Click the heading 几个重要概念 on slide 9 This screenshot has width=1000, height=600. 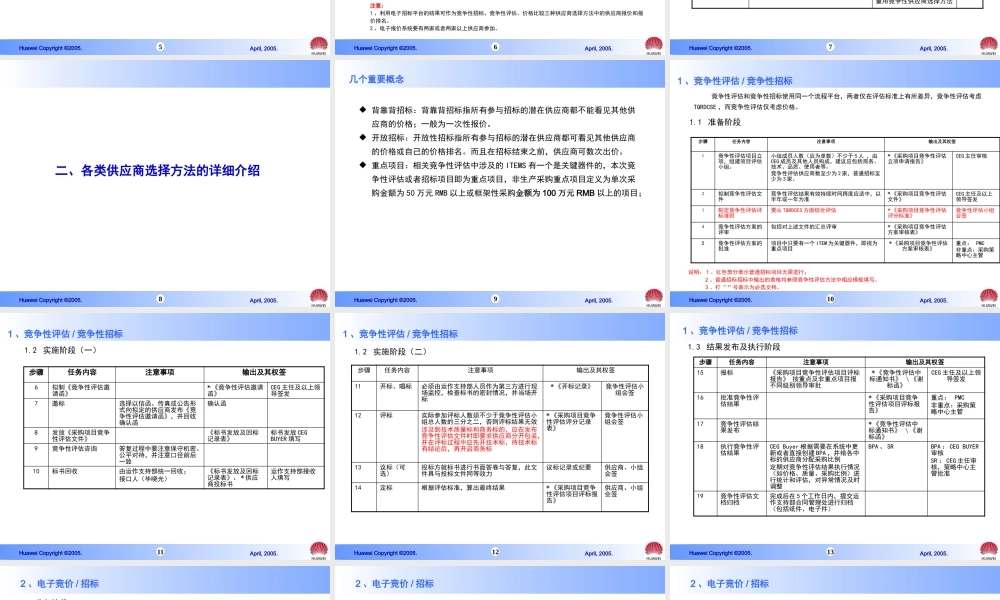[376, 79]
